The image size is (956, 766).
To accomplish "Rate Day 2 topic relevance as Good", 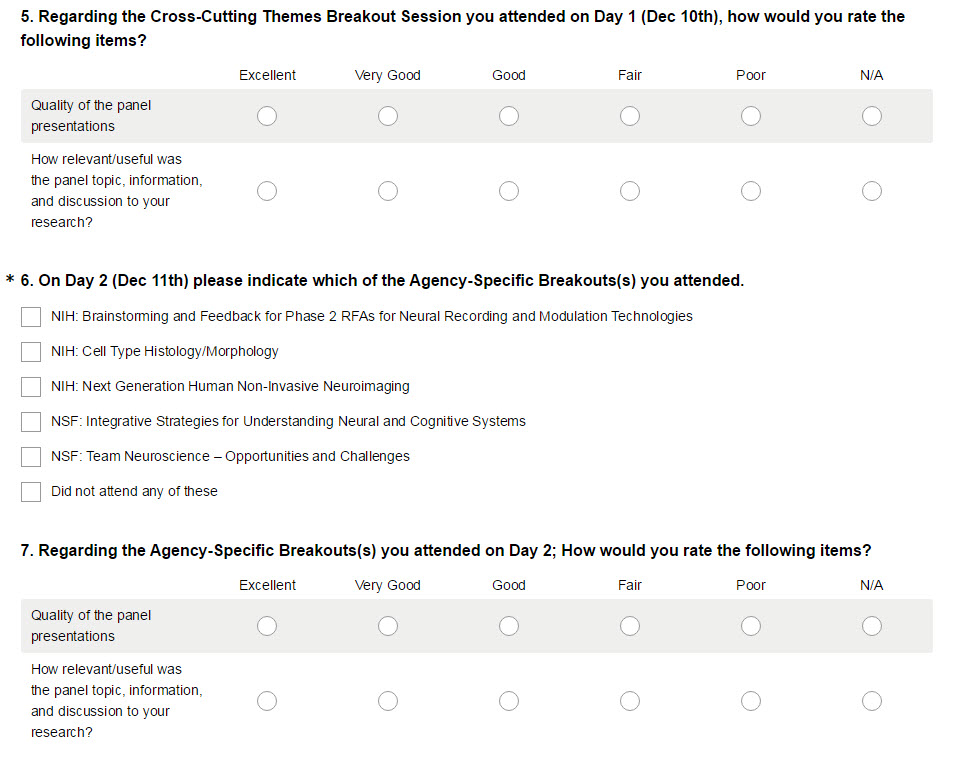I will pyautogui.click(x=509, y=701).
